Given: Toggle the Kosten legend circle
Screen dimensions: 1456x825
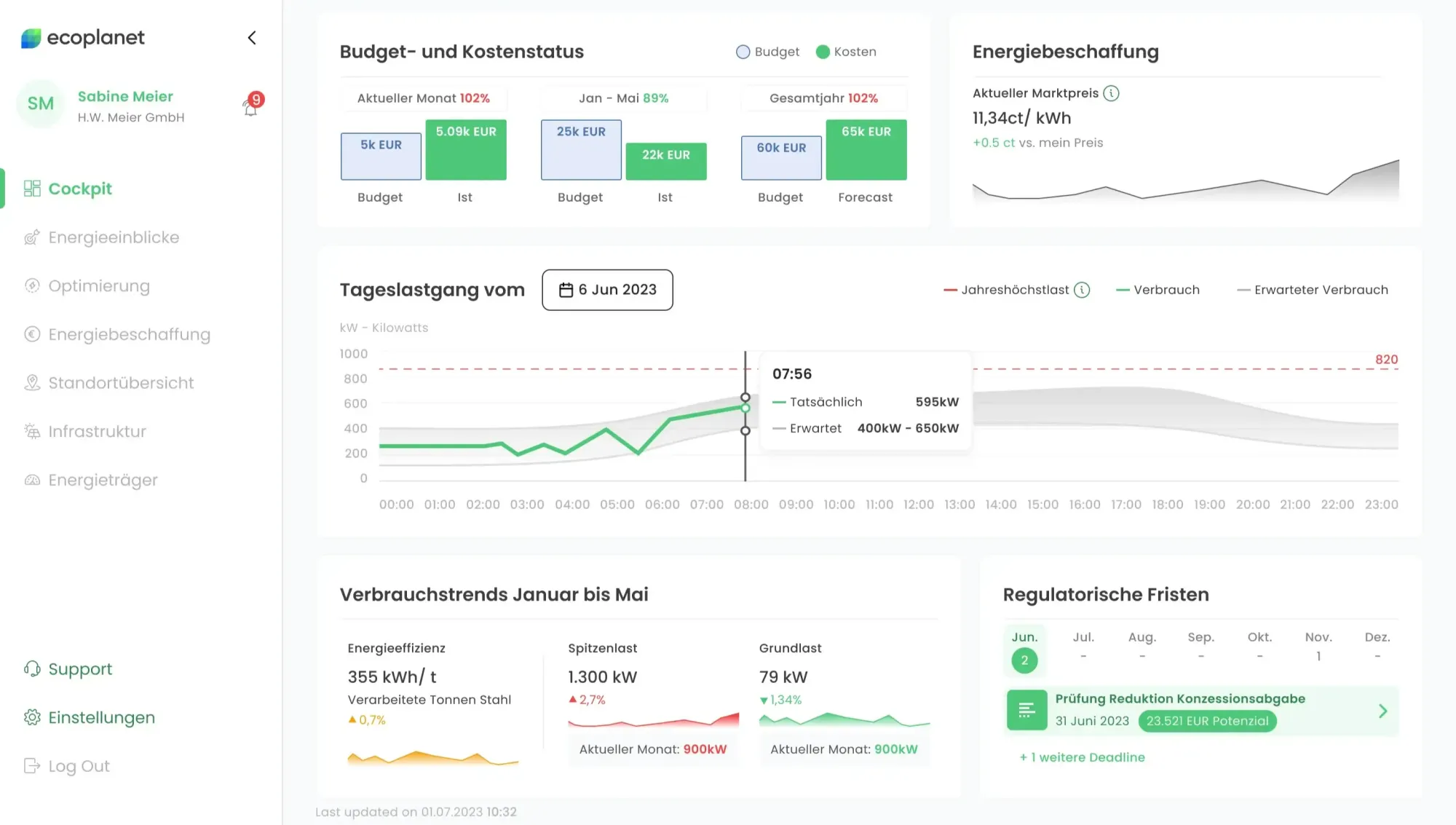Looking at the screenshot, I should [823, 52].
